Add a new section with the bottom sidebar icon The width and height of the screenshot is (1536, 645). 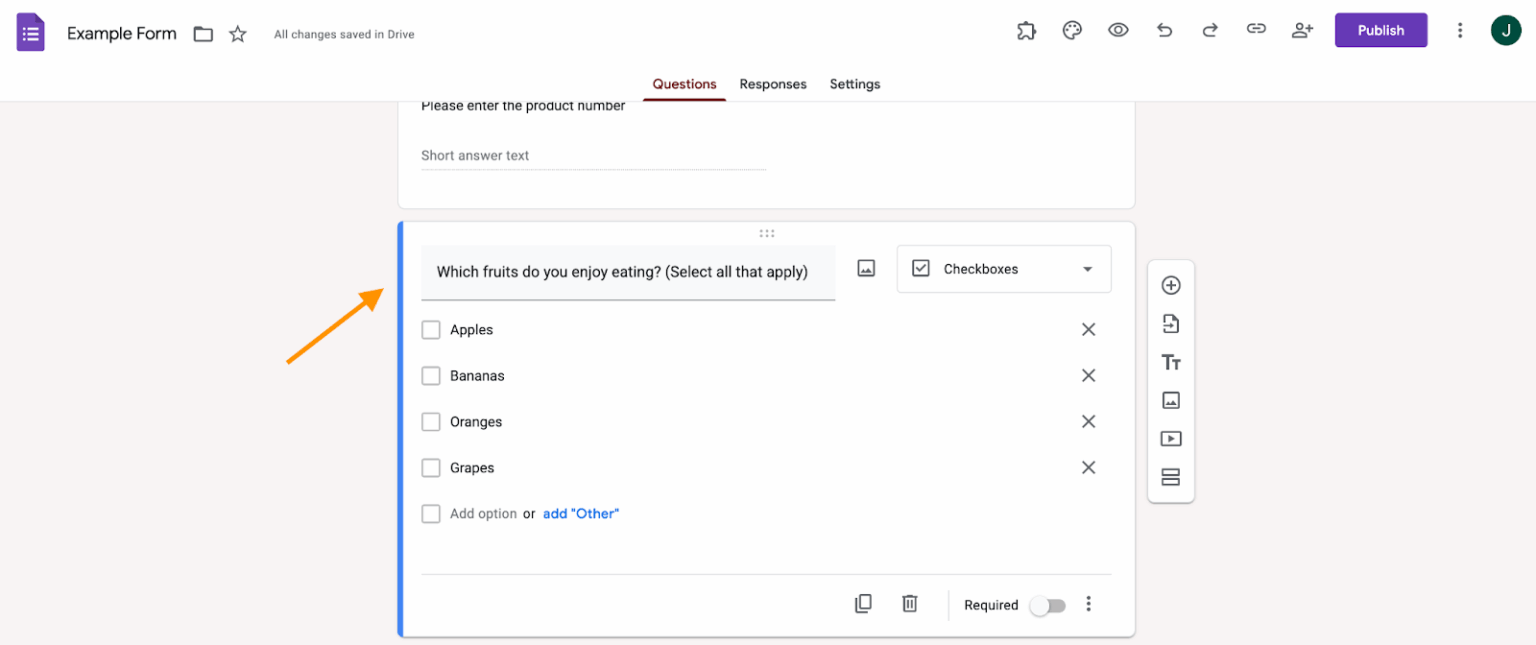point(1170,477)
